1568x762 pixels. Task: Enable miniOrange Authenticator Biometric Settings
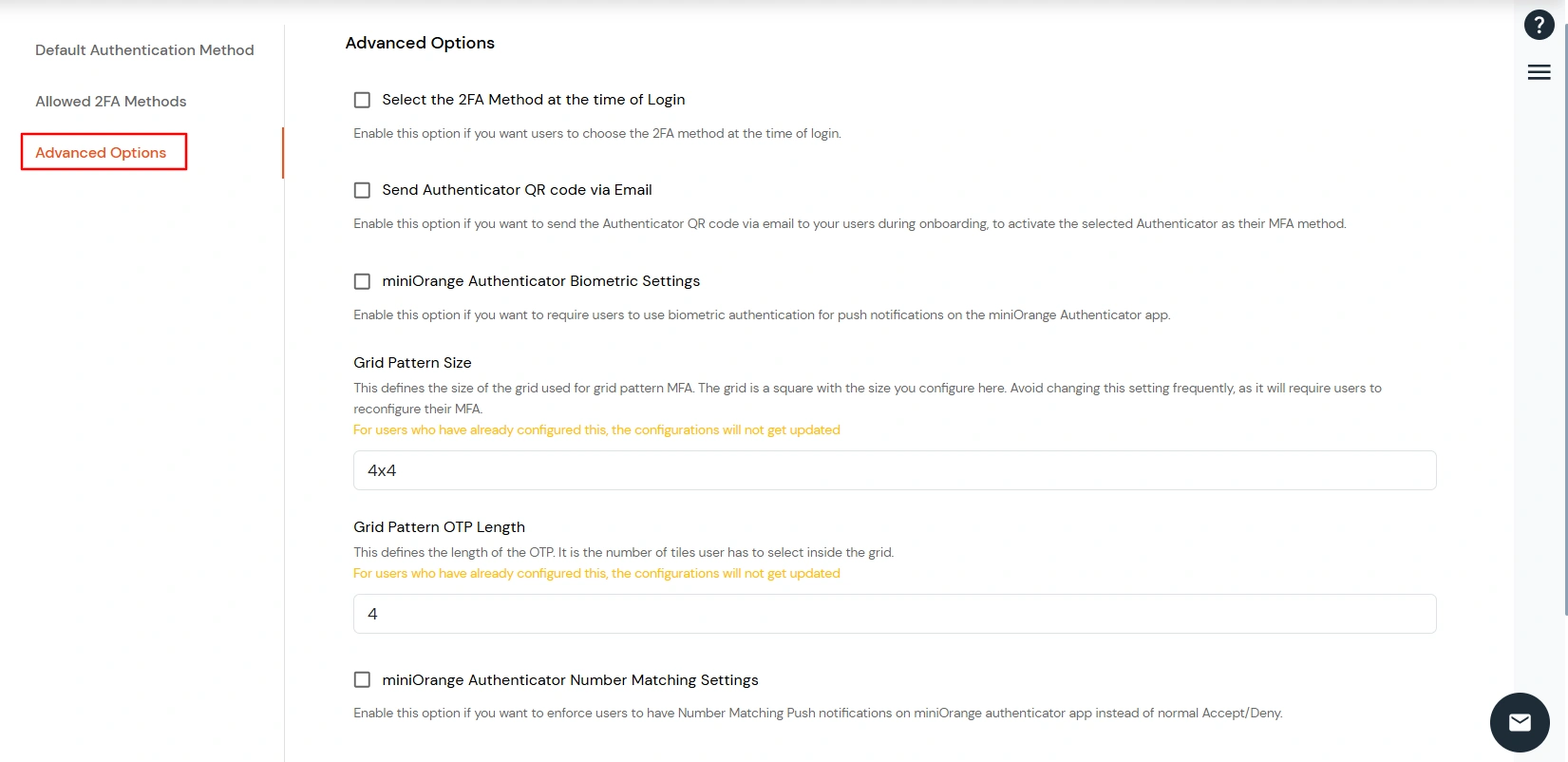tap(362, 281)
